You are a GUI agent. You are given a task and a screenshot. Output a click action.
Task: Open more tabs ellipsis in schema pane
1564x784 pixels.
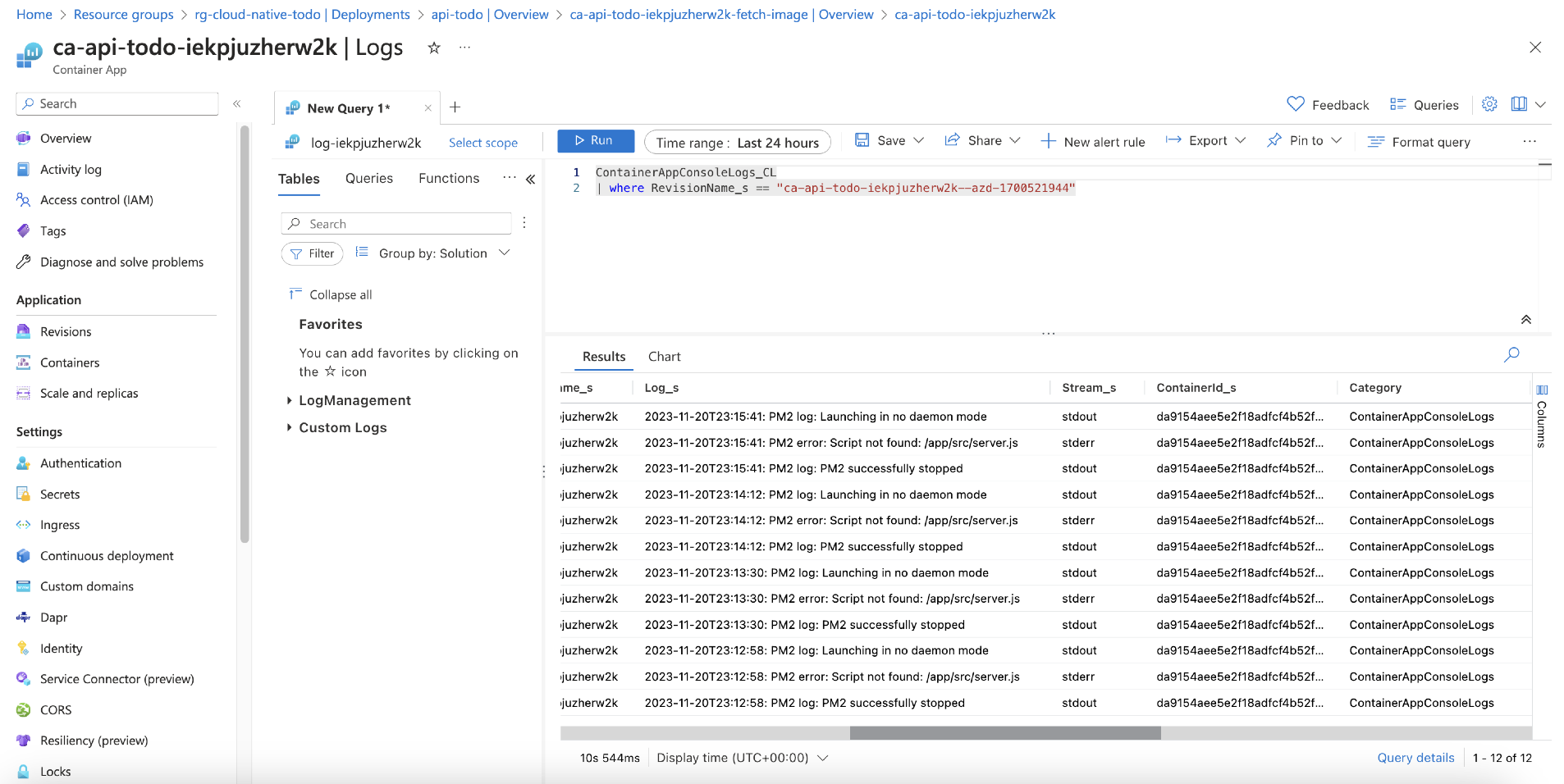[x=509, y=178]
